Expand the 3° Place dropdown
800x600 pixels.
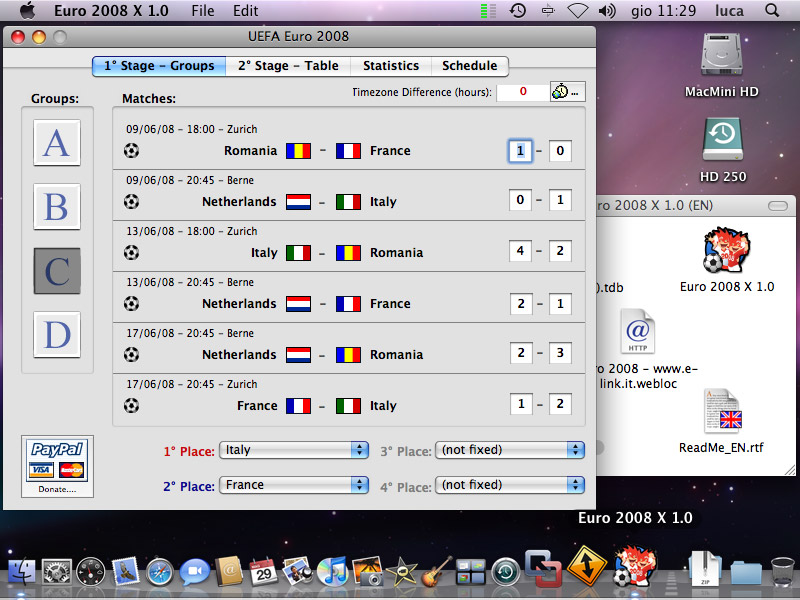510,450
